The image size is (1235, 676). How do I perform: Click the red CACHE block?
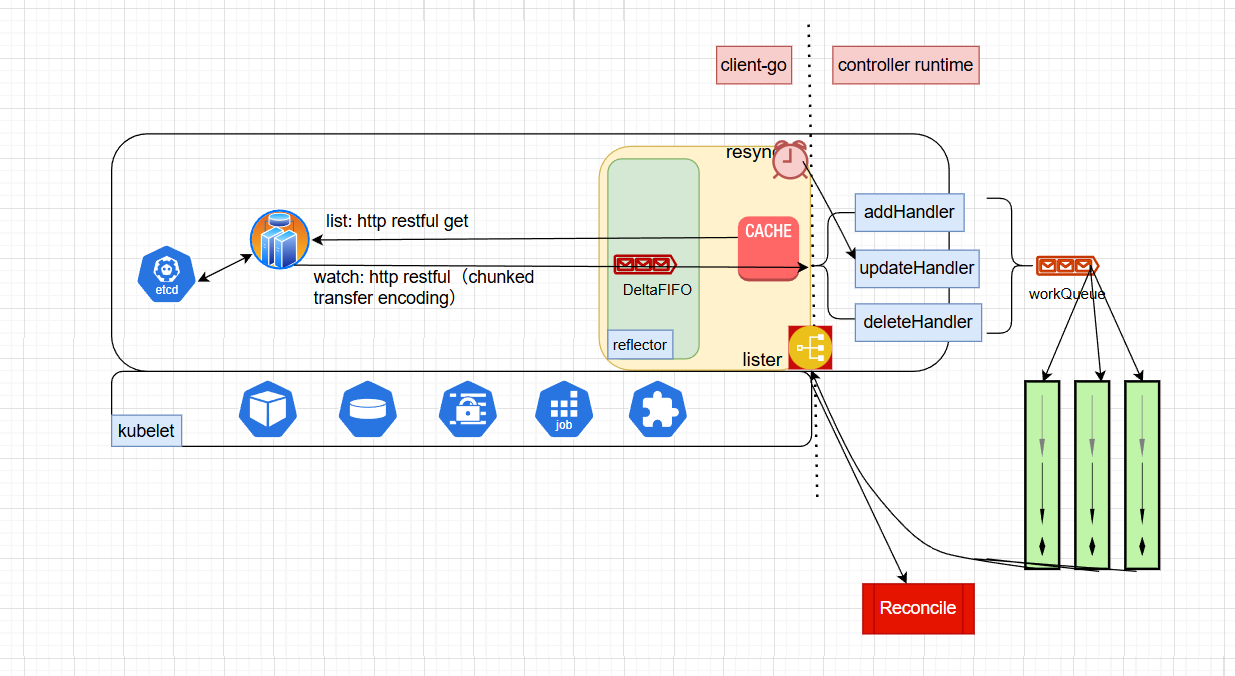pyautogui.click(x=768, y=248)
